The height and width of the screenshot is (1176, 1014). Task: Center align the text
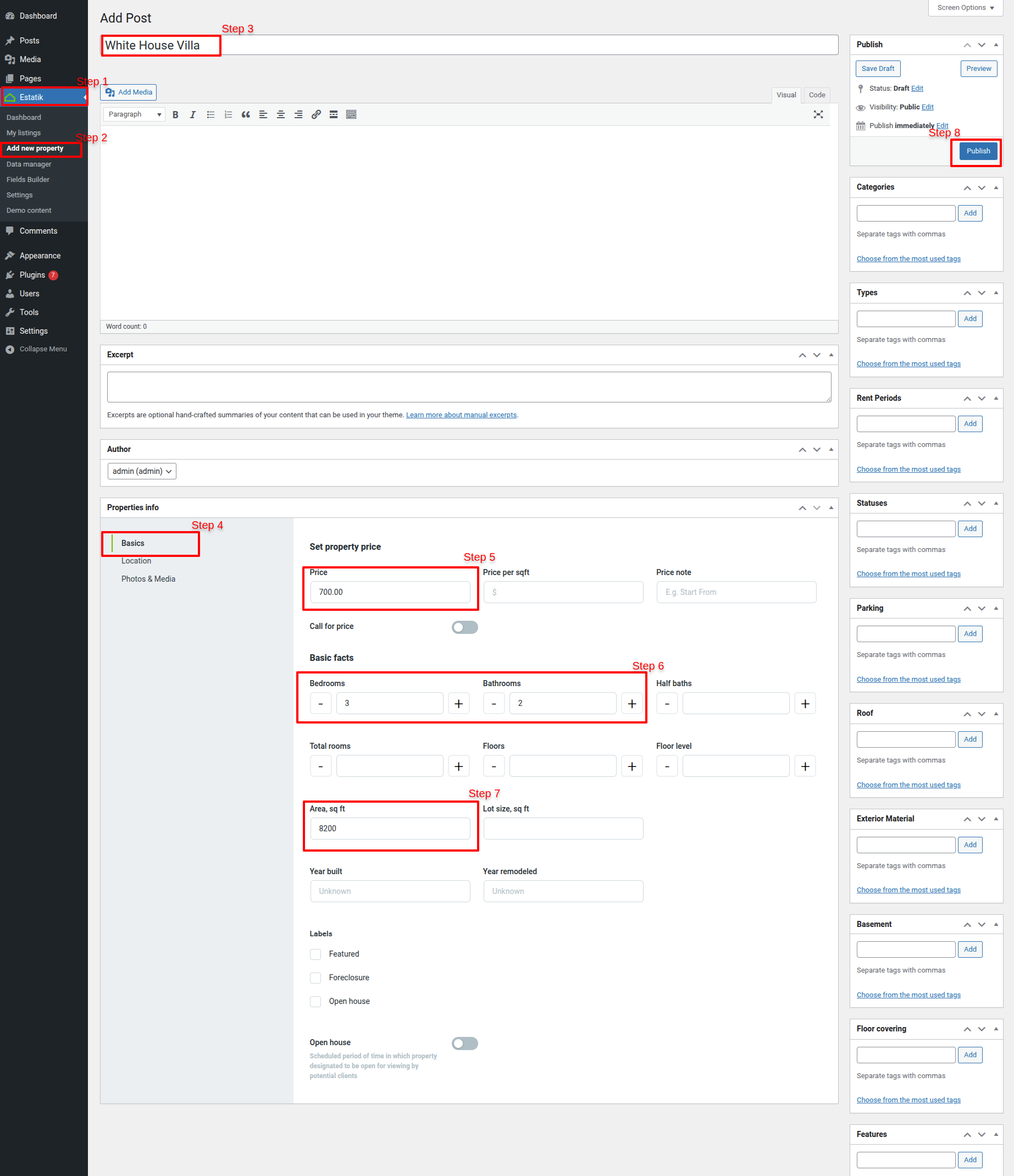pos(281,115)
